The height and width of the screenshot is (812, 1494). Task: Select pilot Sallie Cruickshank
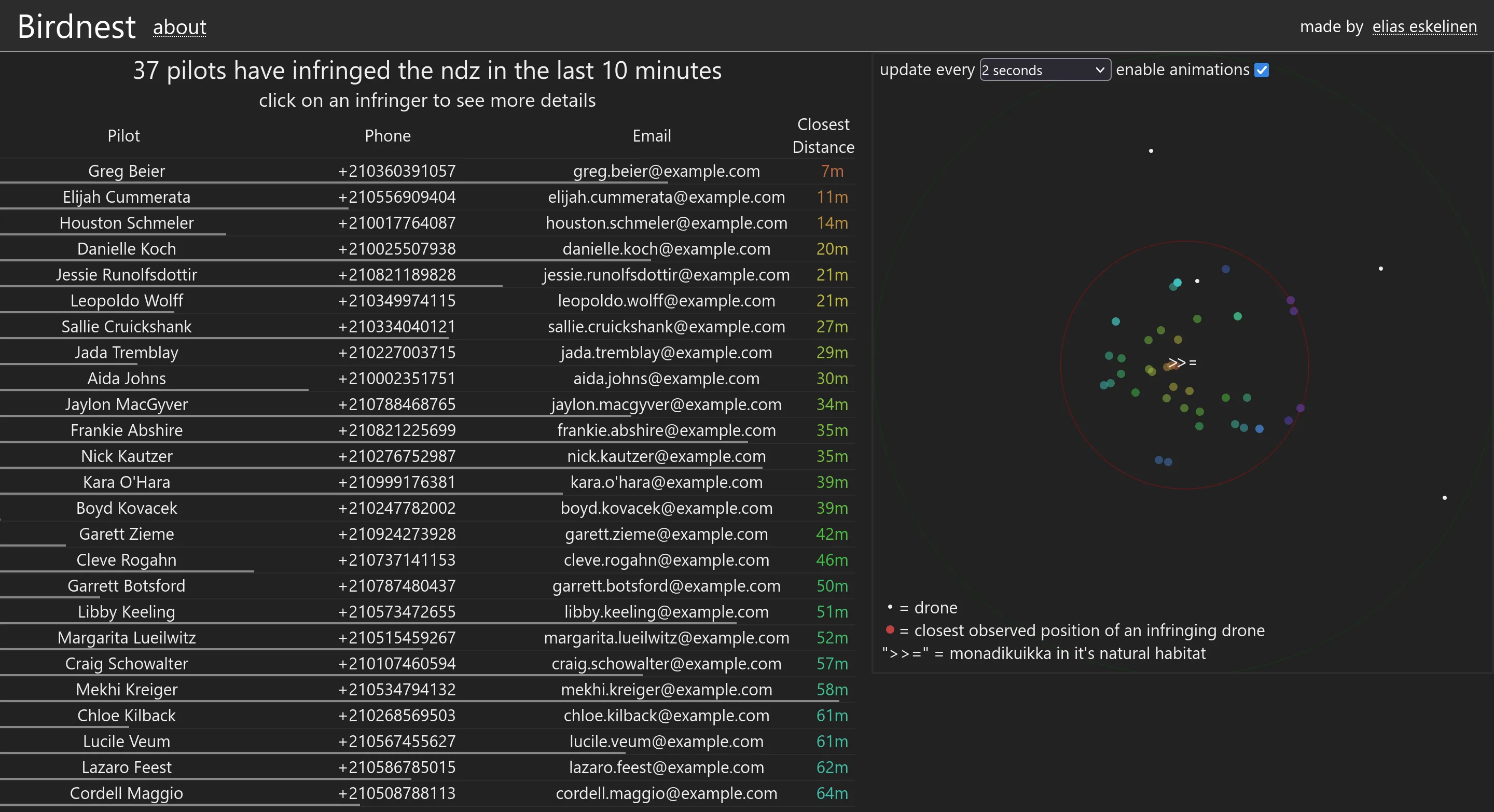click(x=127, y=326)
